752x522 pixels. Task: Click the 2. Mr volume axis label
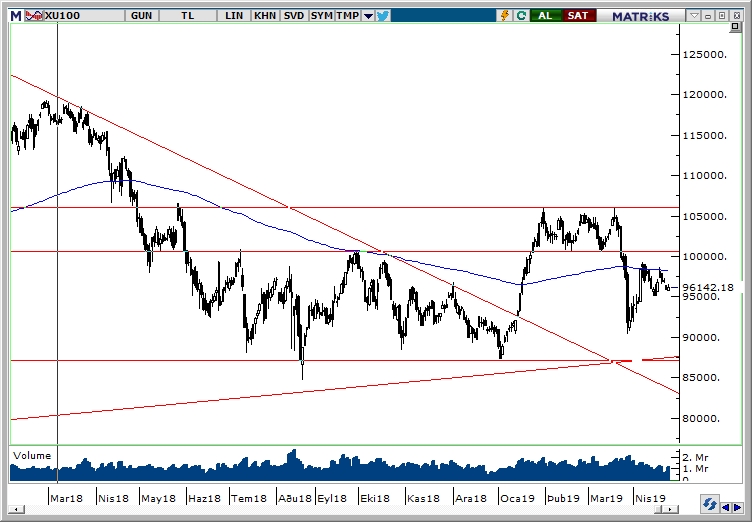click(x=695, y=457)
